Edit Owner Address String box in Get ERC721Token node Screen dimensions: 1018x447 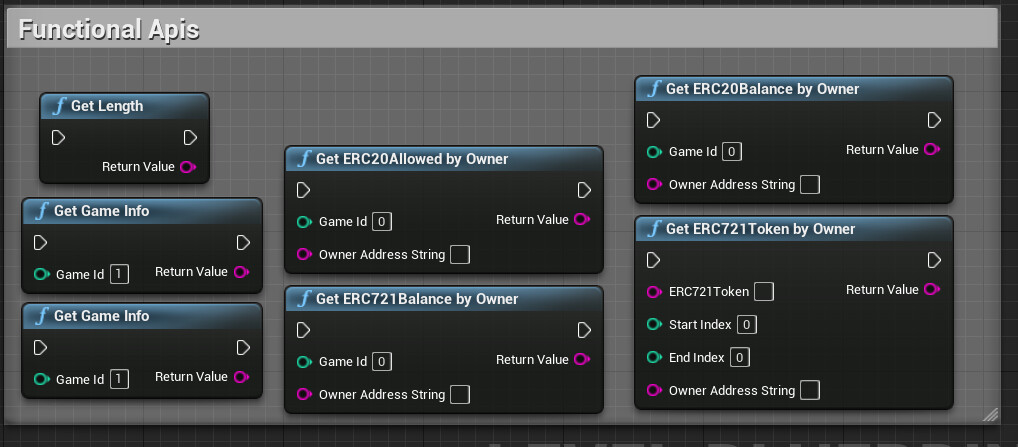810,390
